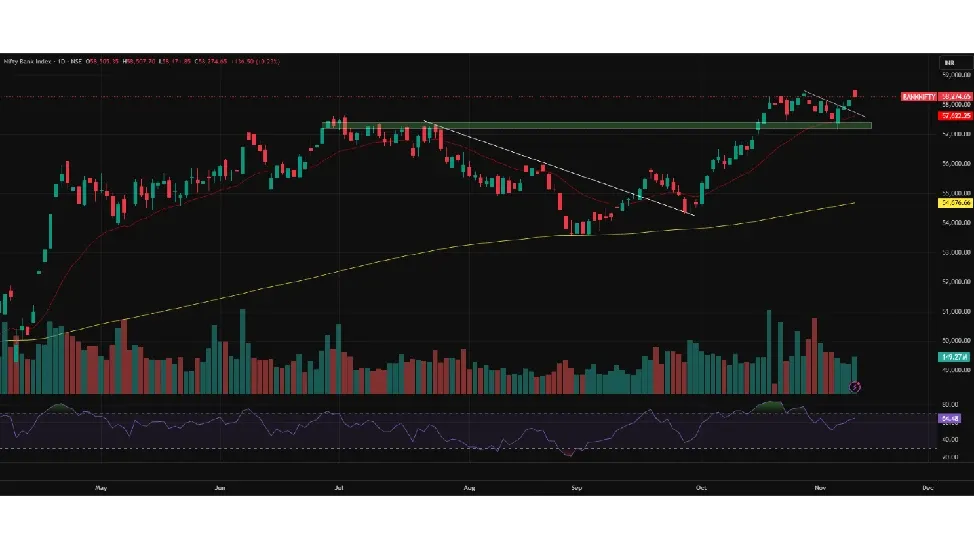Click the purple lightning event icon
This screenshot has height=548, width=974.
[x=855, y=386]
